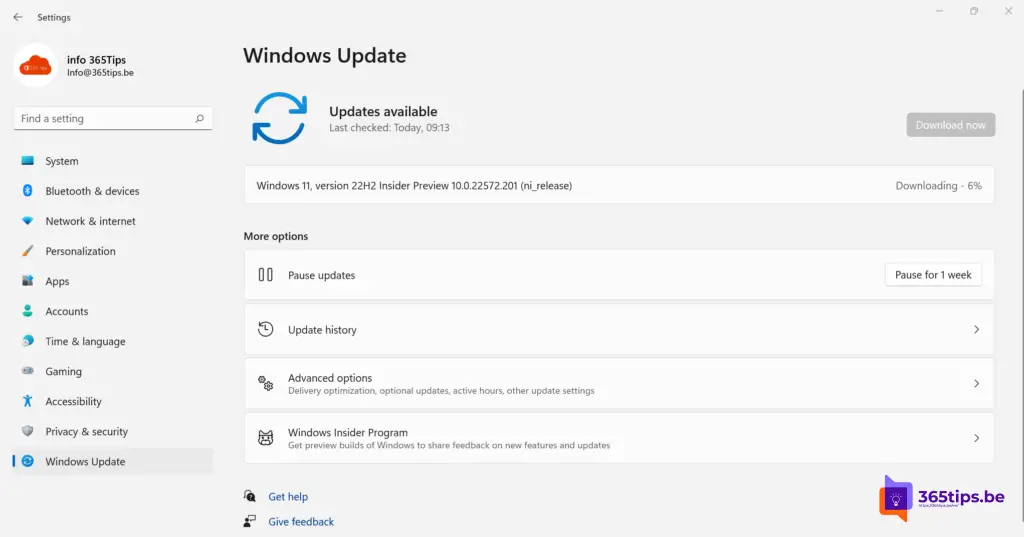1024x537 pixels.
Task: Click the Time & language globe icon
Action: (27, 341)
